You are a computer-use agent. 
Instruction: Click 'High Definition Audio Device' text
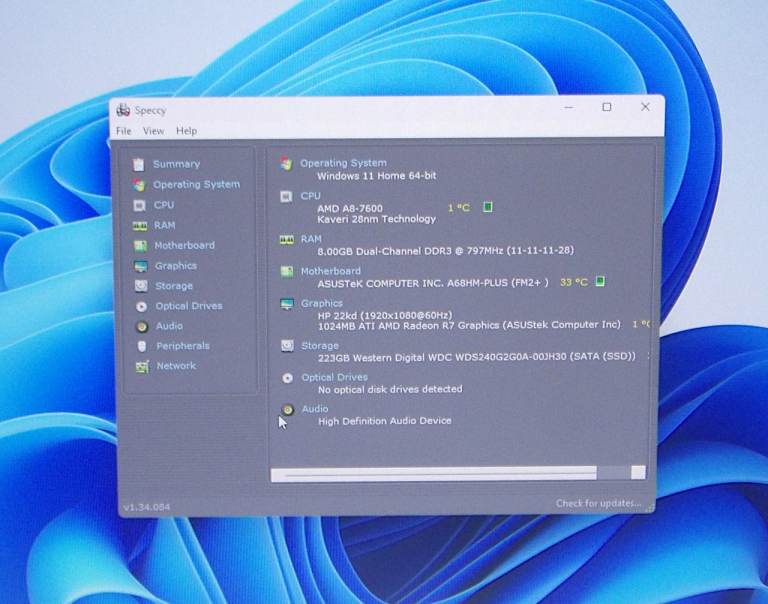[x=385, y=421]
